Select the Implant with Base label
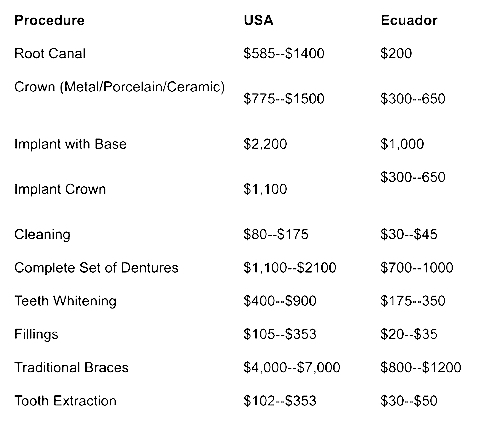Image resolution: width=480 pixels, height=427 pixels. 70,144
